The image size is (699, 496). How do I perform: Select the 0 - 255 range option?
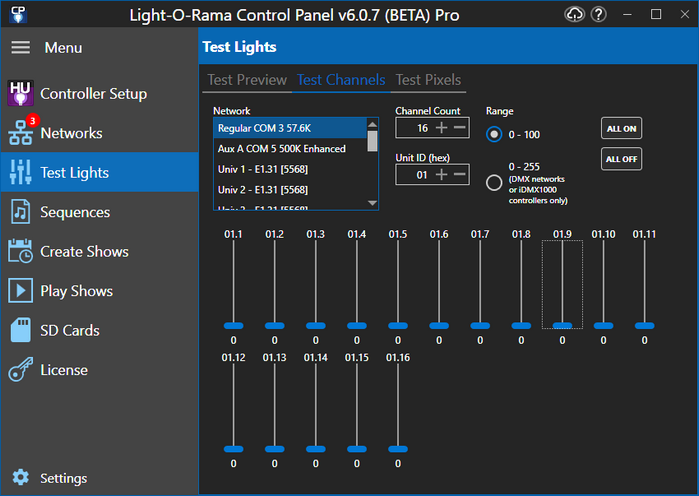494,182
